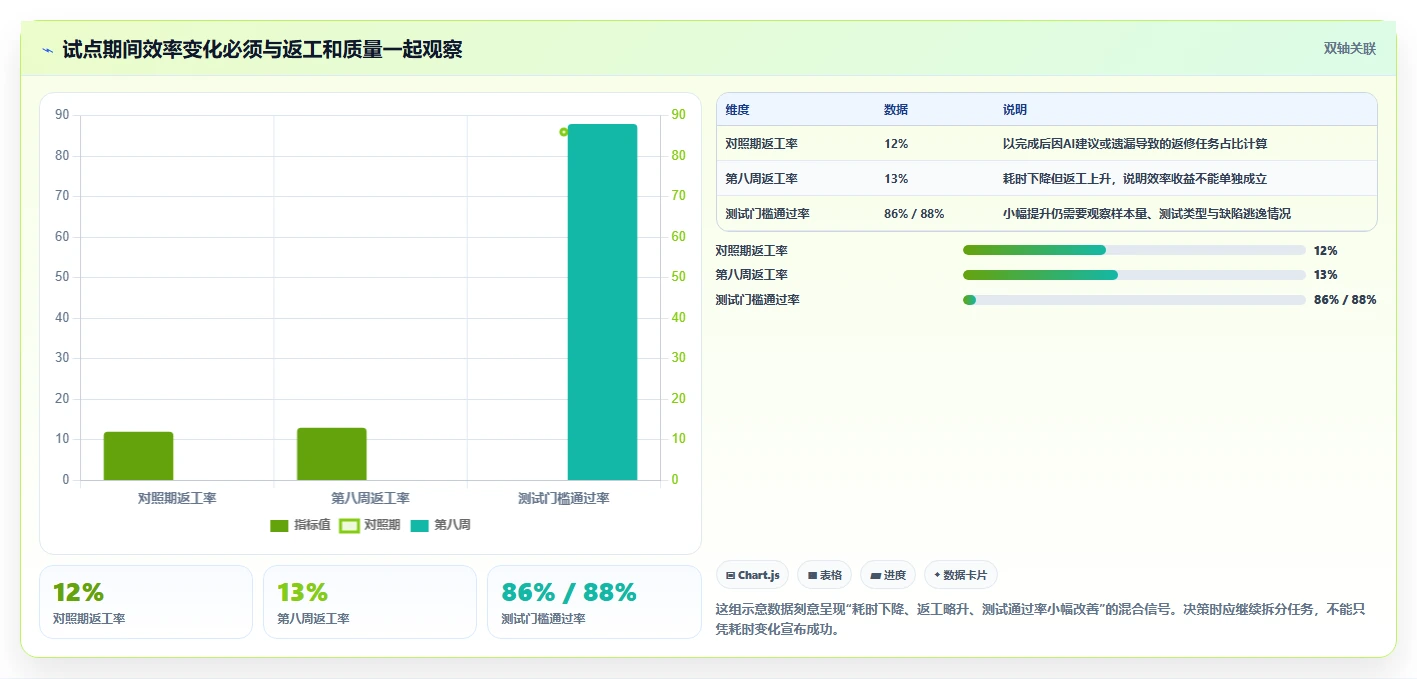Open the 86% / 88% 测试门槛通过率 data card

point(594,602)
